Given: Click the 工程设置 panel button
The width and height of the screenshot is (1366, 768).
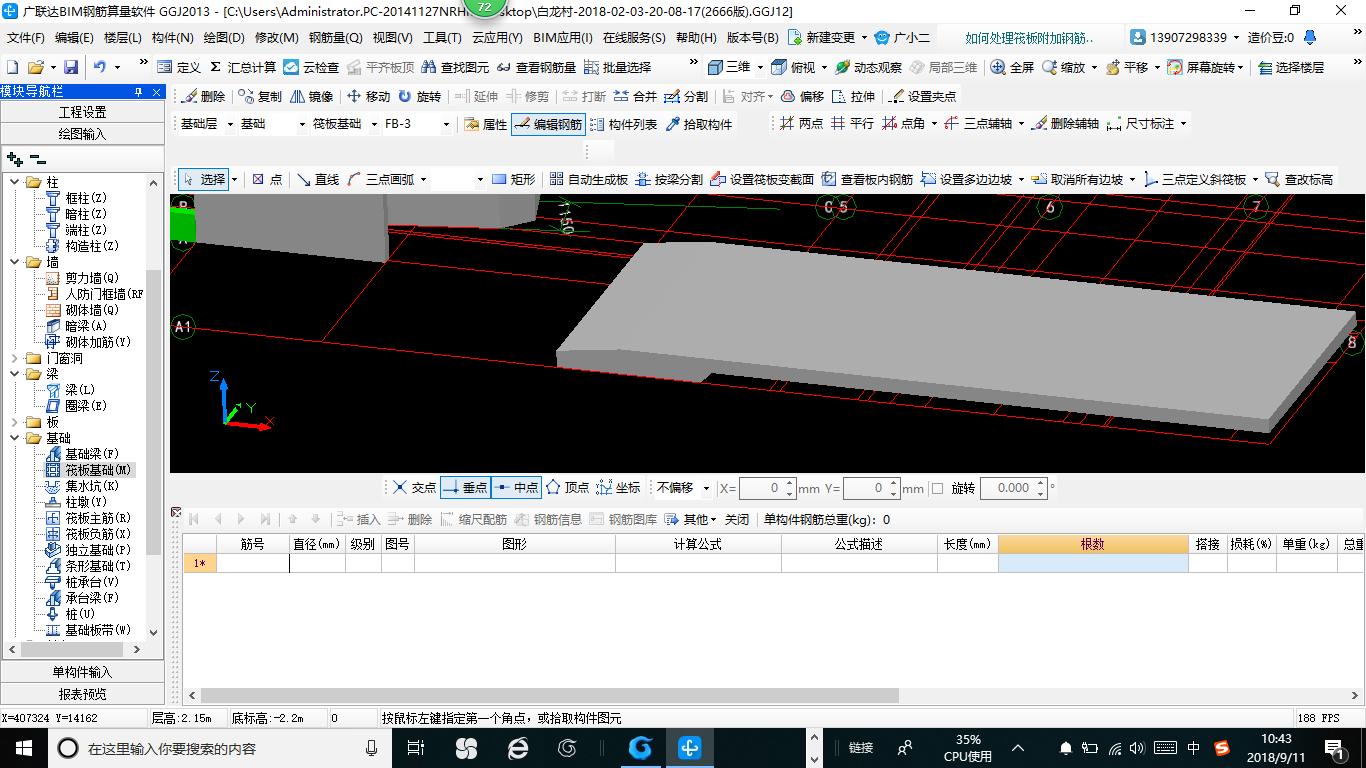Looking at the screenshot, I should point(82,112).
